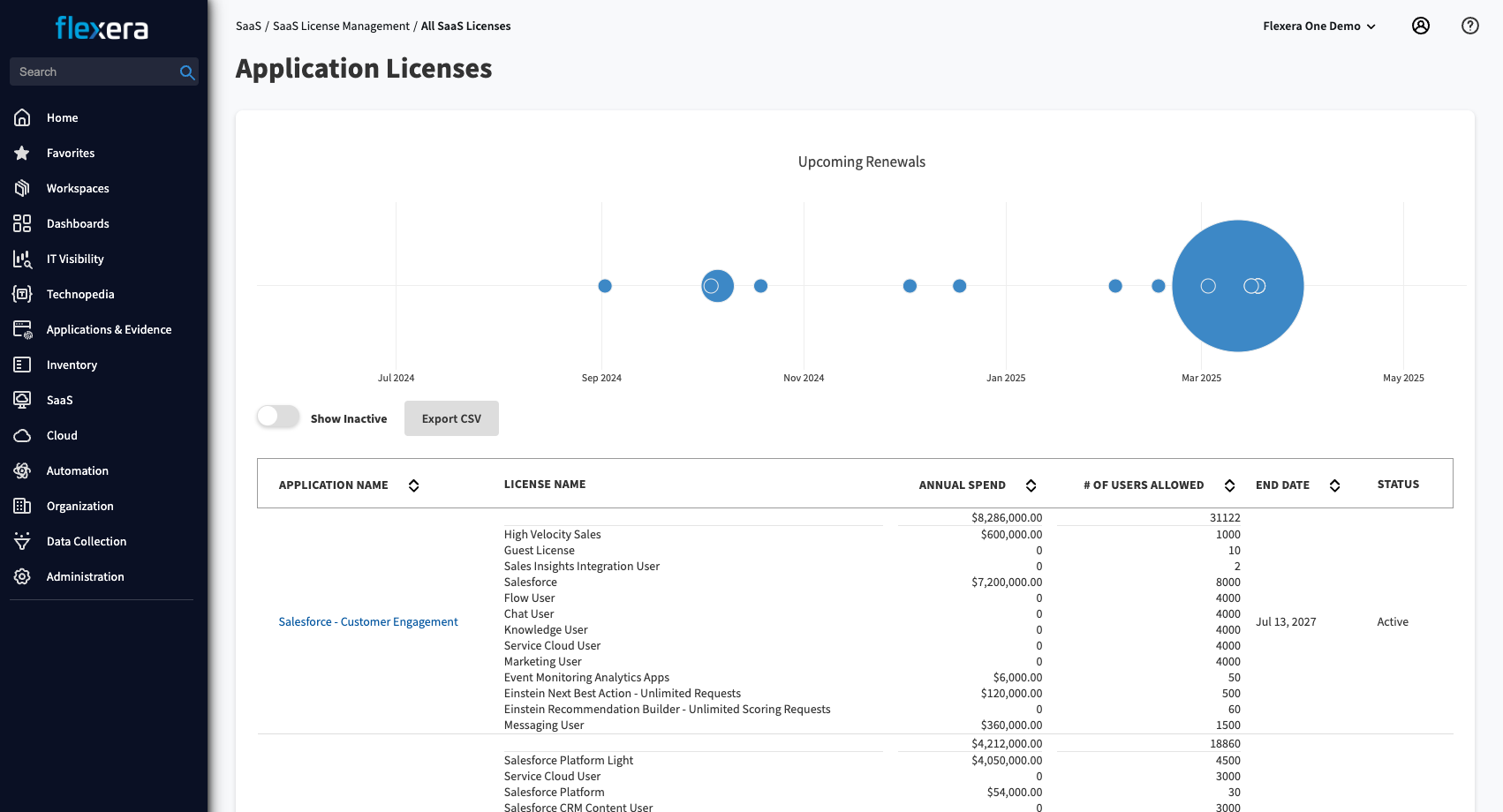The height and width of the screenshot is (812, 1503).
Task: Select the SaaS monitor icon
Action: point(22,400)
